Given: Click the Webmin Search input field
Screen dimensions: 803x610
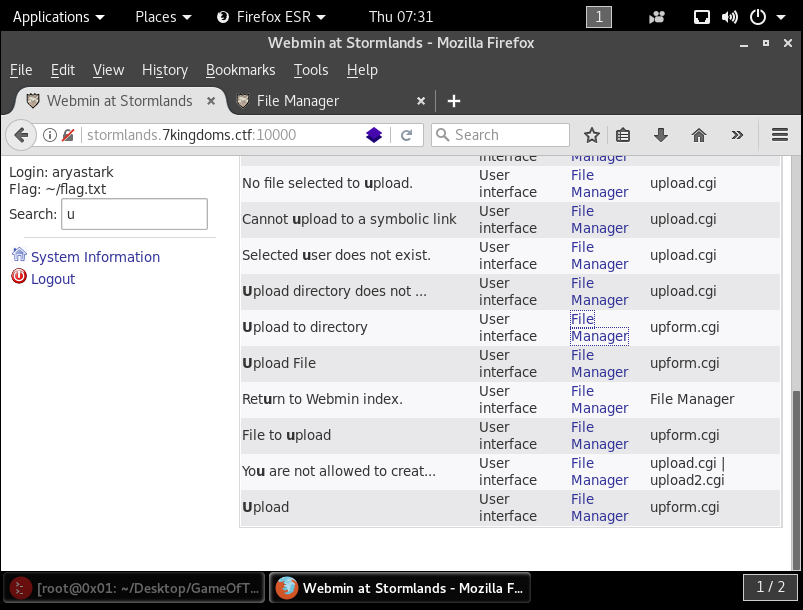Looking at the screenshot, I should pyautogui.click(x=134, y=214).
